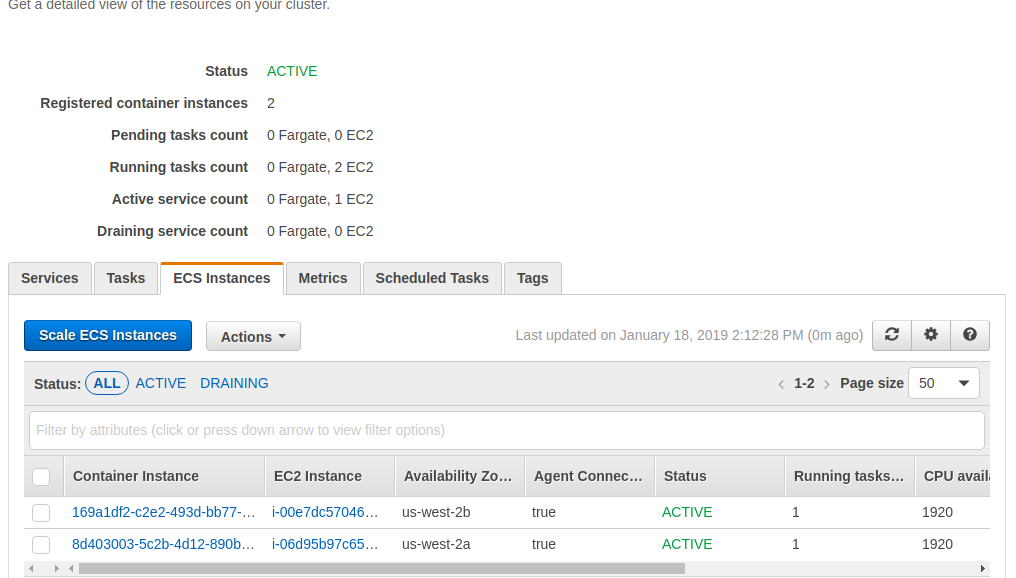Expand the Actions dropdown
The width and height of the screenshot is (1016, 578).
pyautogui.click(x=253, y=336)
